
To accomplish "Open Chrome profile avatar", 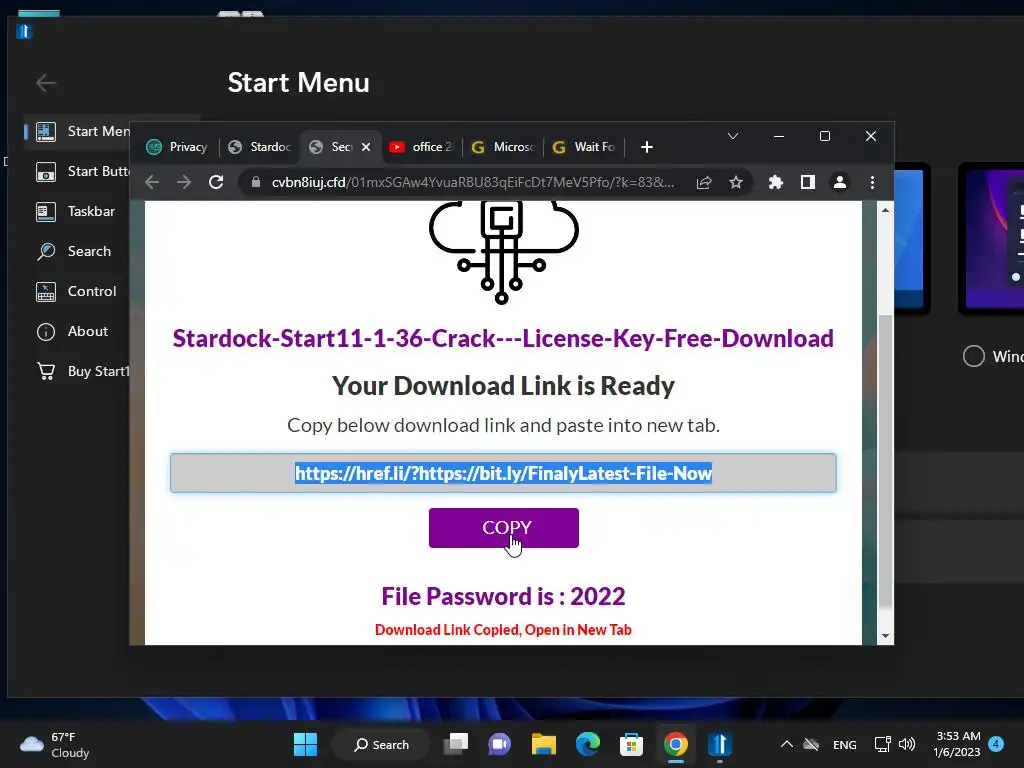I will point(840,182).
